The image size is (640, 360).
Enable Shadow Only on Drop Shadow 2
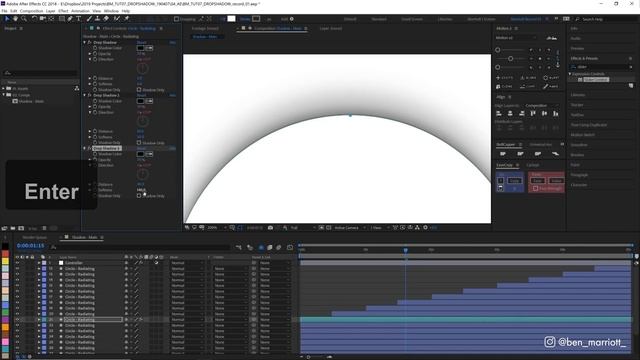coord(139,143)
